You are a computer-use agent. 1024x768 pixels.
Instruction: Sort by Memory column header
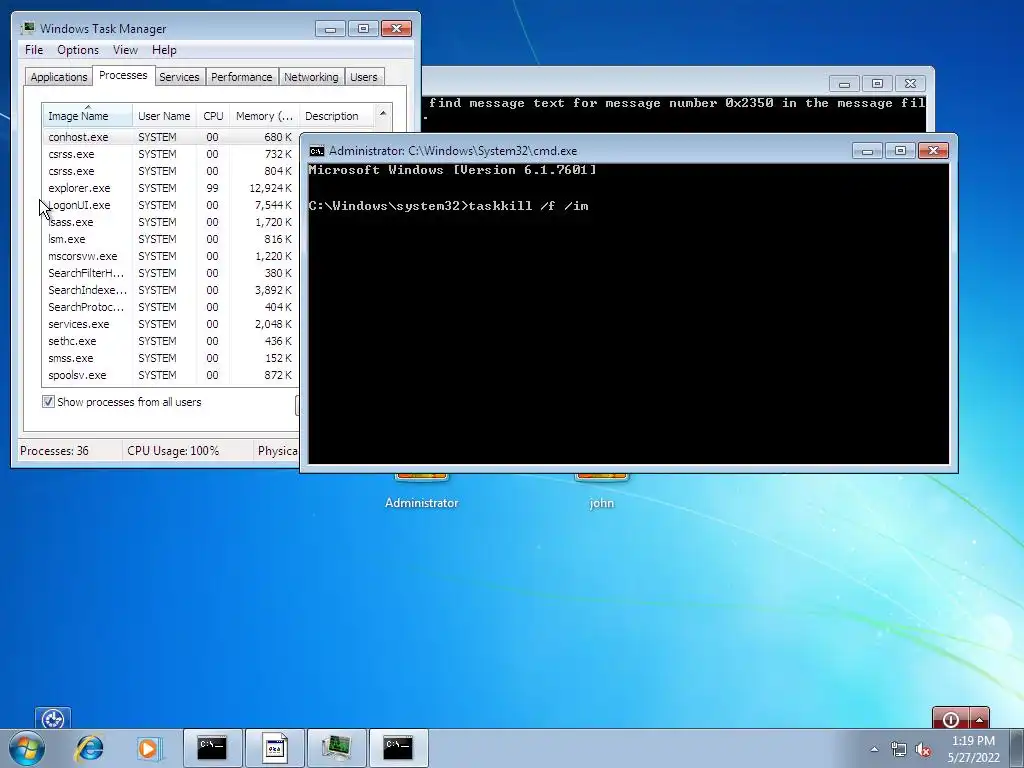(264, 116)
